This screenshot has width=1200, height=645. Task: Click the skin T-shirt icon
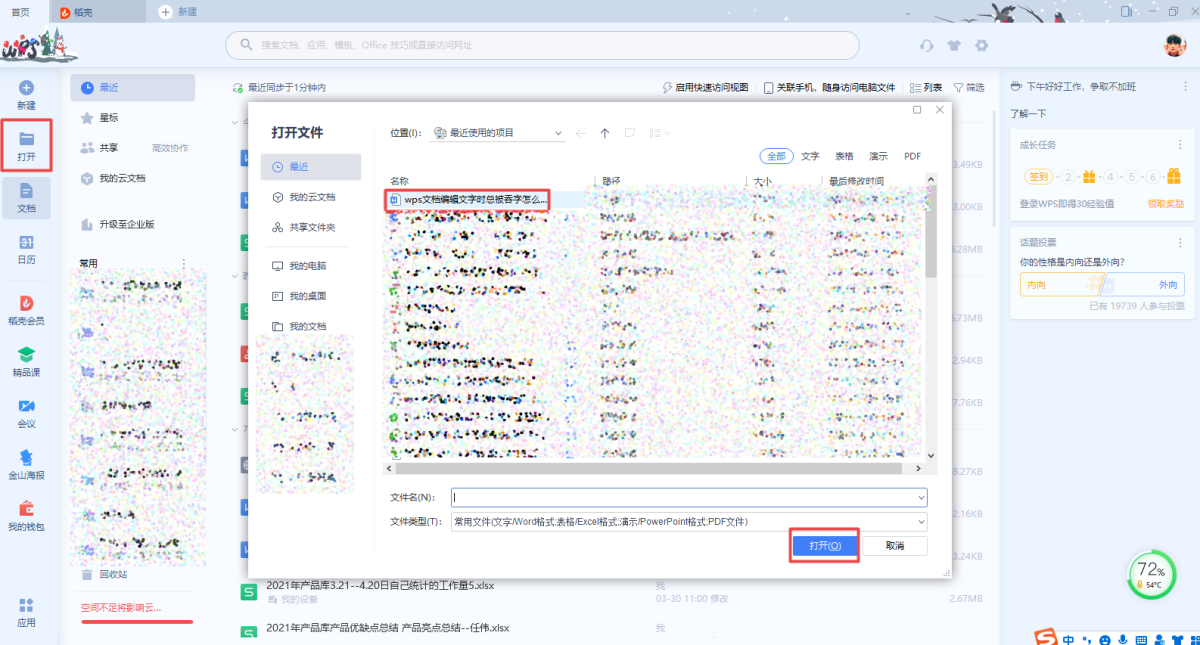click(954, 46)
